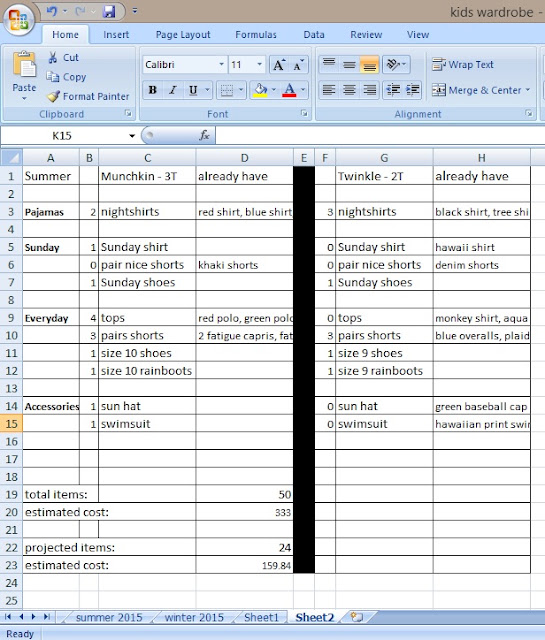545x640 pixels.
Task: Open the View tab
Action: pyautogui.click(x=418, y=35)
